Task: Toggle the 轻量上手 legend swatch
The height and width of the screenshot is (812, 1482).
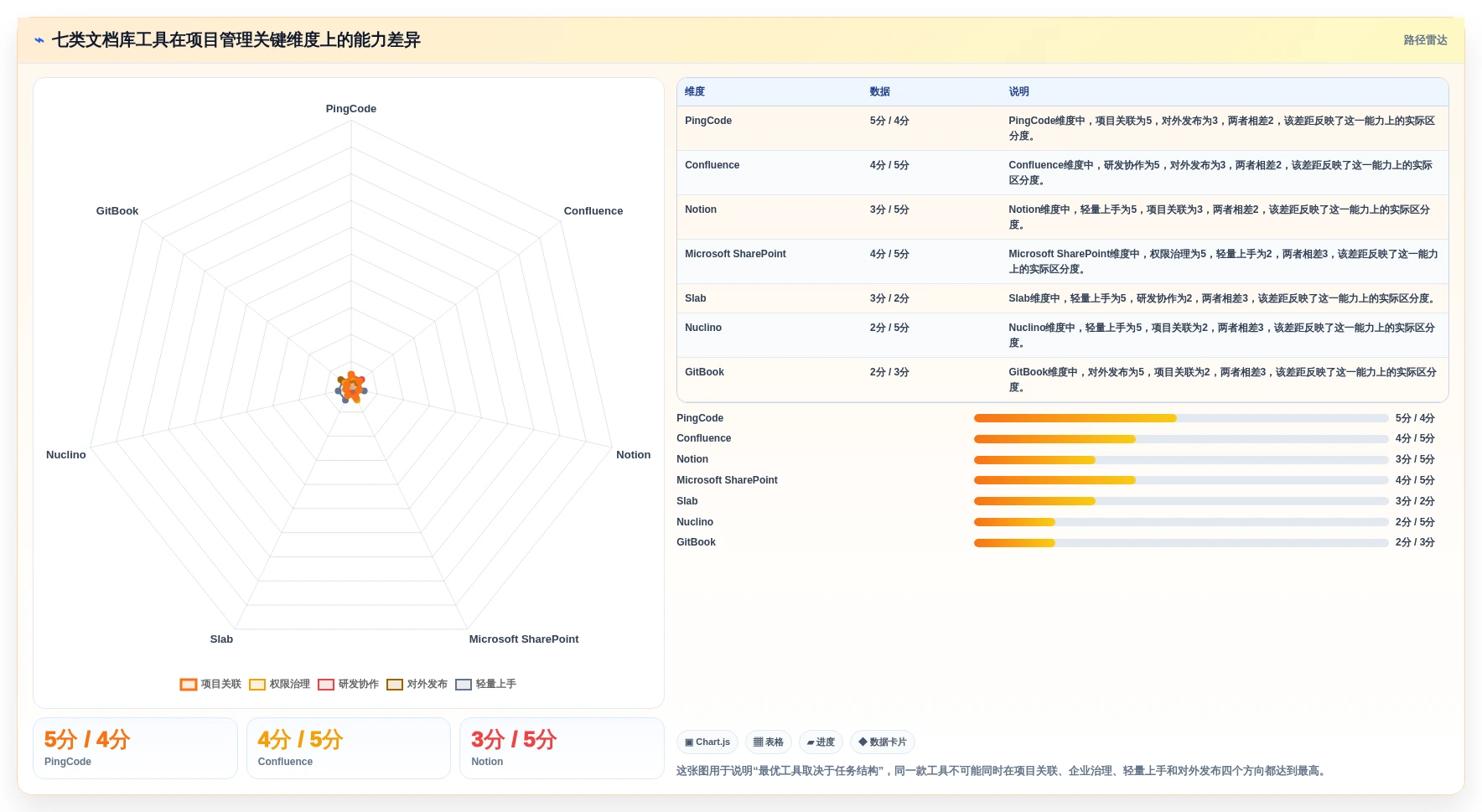Action: click(464, 685)
